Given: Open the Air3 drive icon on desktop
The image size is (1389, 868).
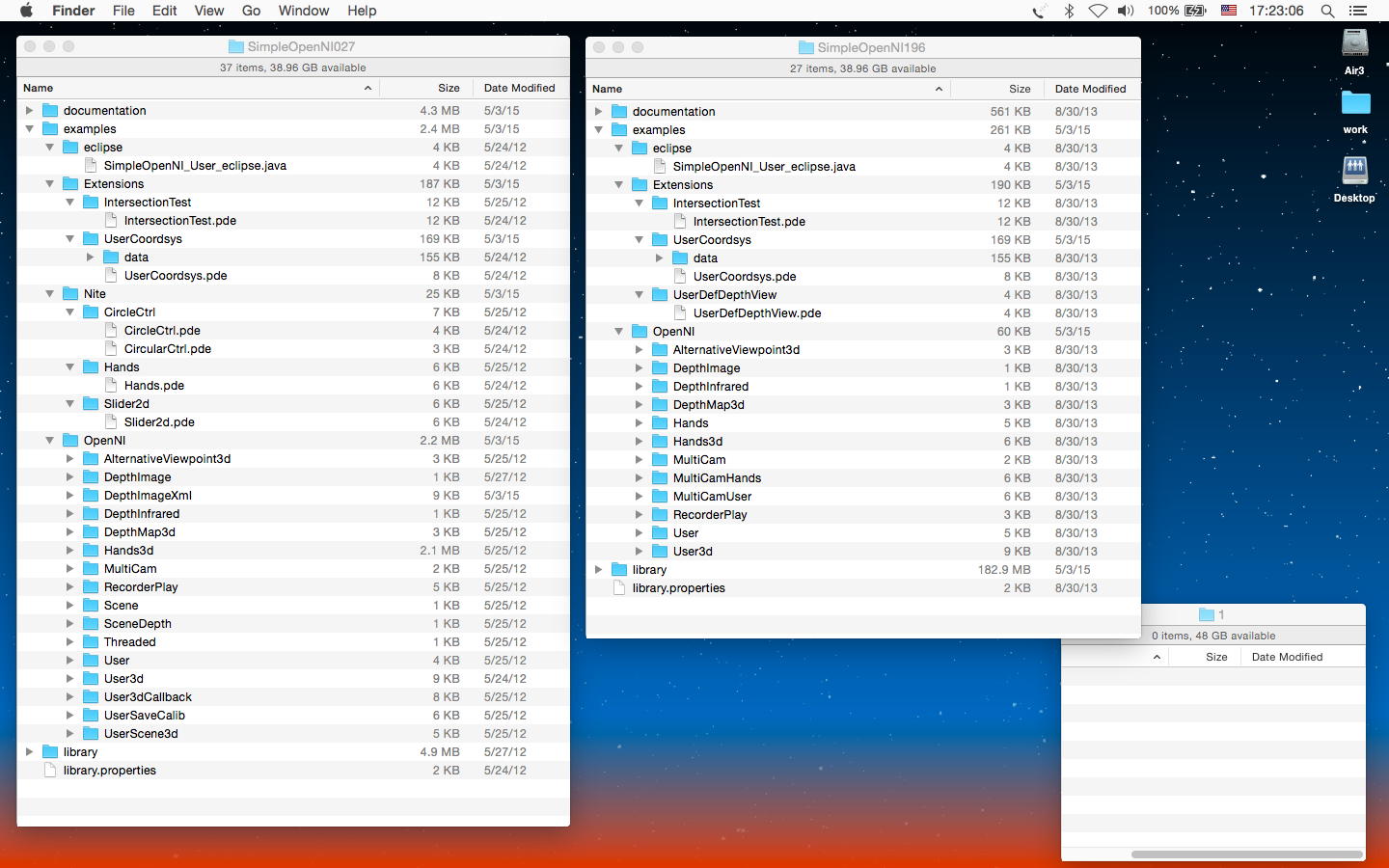Looking at the screenshot, I should pos(1355,44).
